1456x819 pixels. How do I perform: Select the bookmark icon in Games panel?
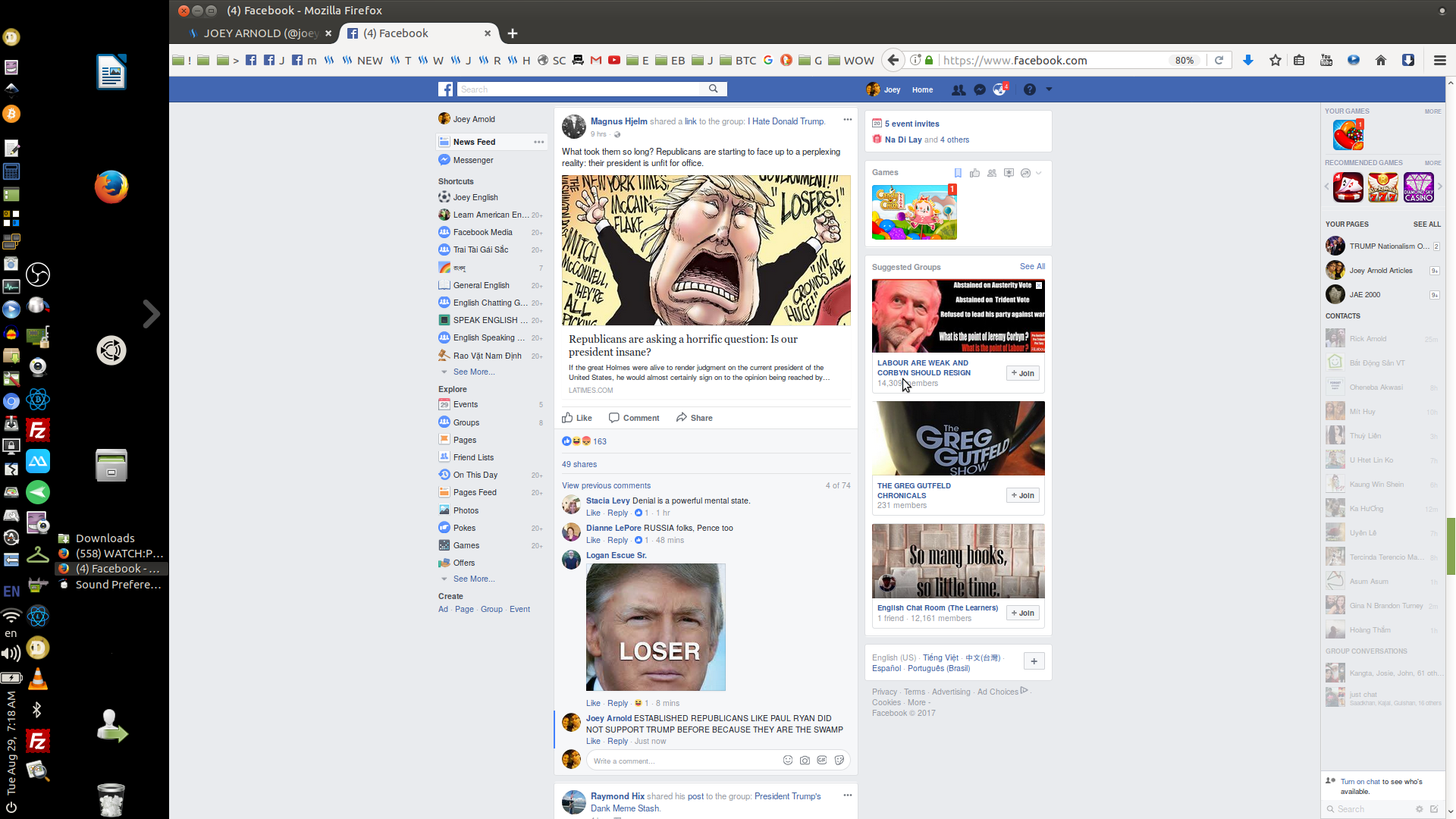(958, 173)
